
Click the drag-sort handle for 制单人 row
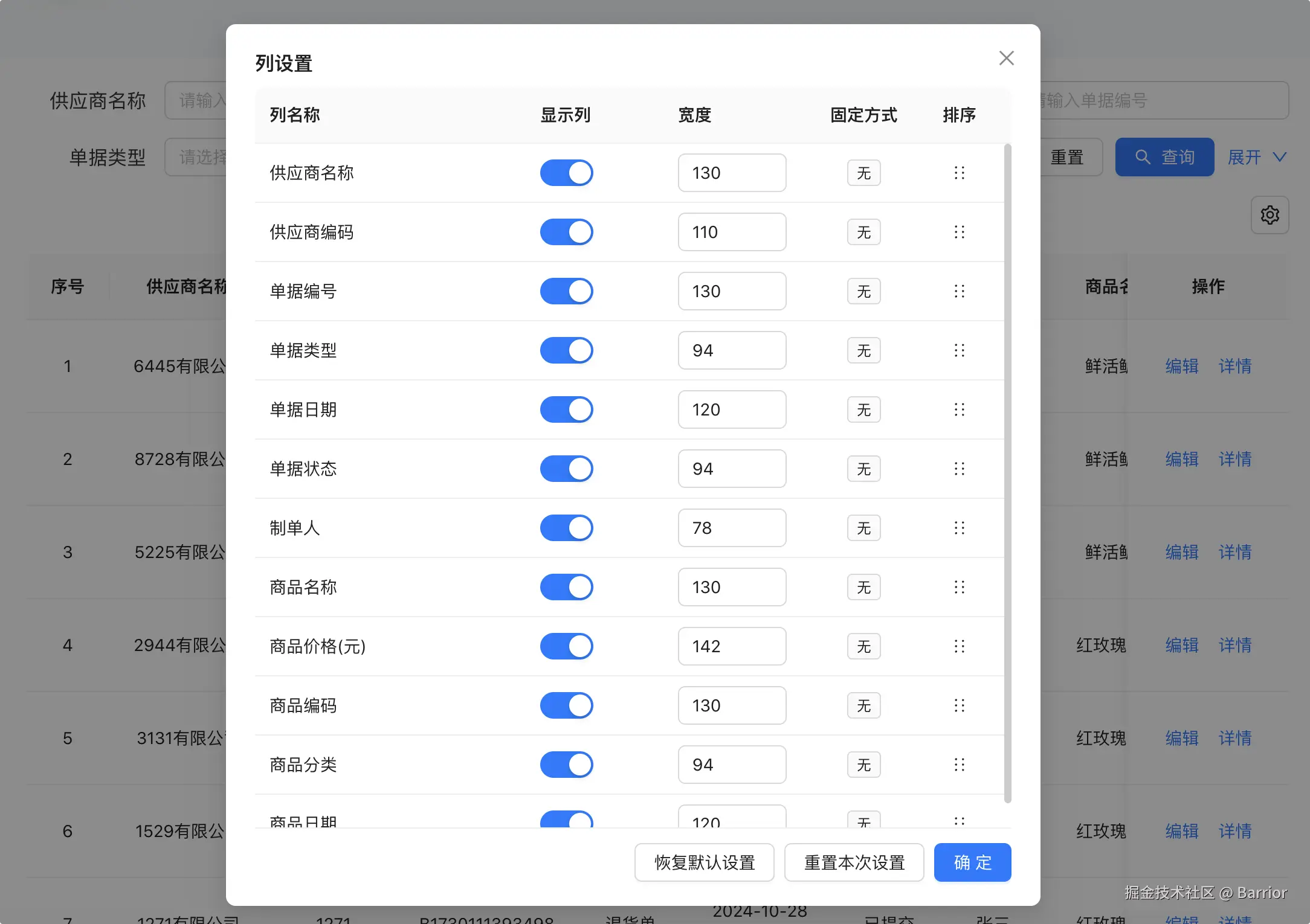959,528
